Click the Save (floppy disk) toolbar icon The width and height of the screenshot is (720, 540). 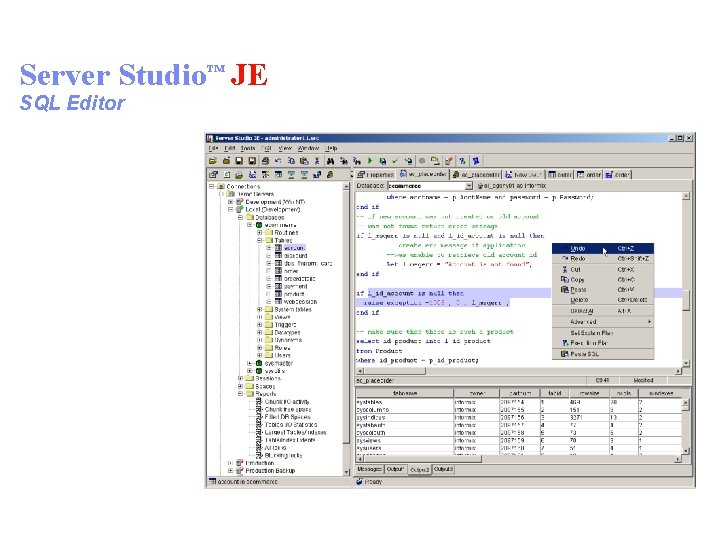239,161
